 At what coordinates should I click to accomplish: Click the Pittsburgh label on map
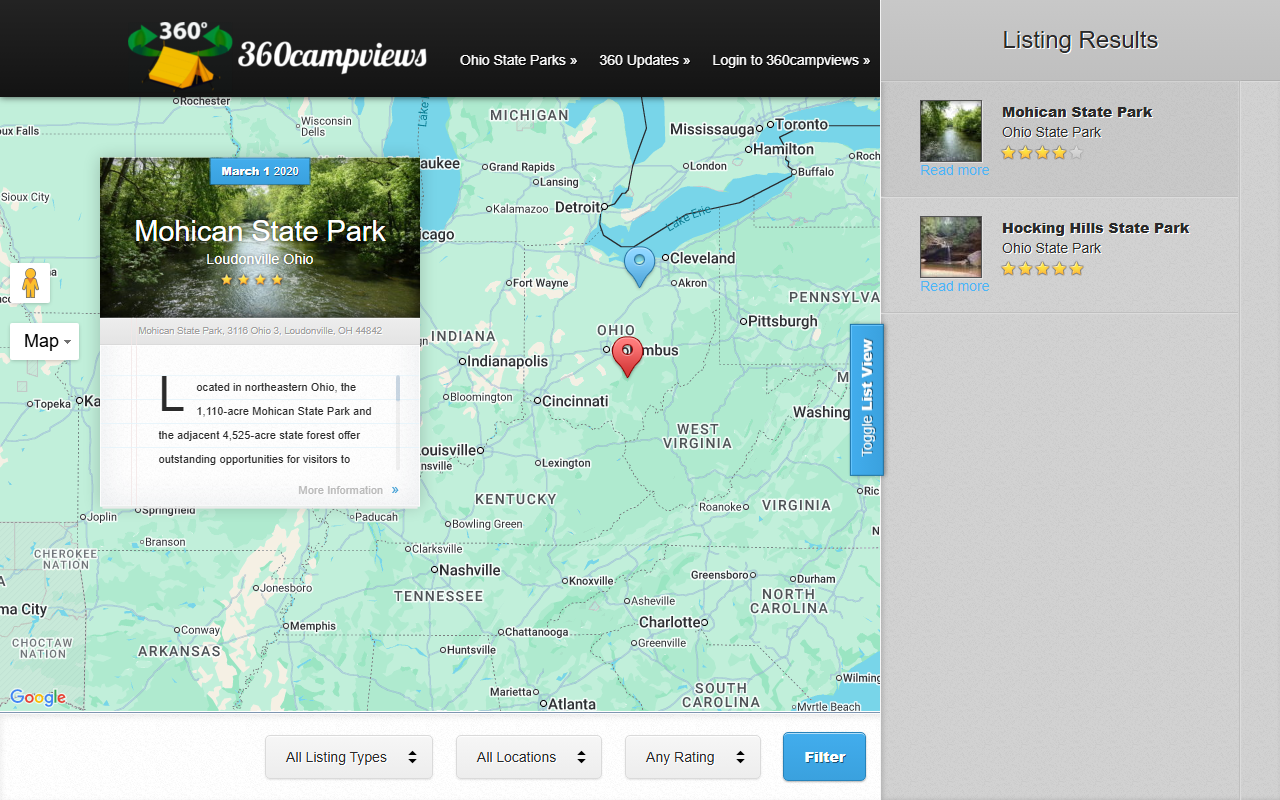[783, 321]
